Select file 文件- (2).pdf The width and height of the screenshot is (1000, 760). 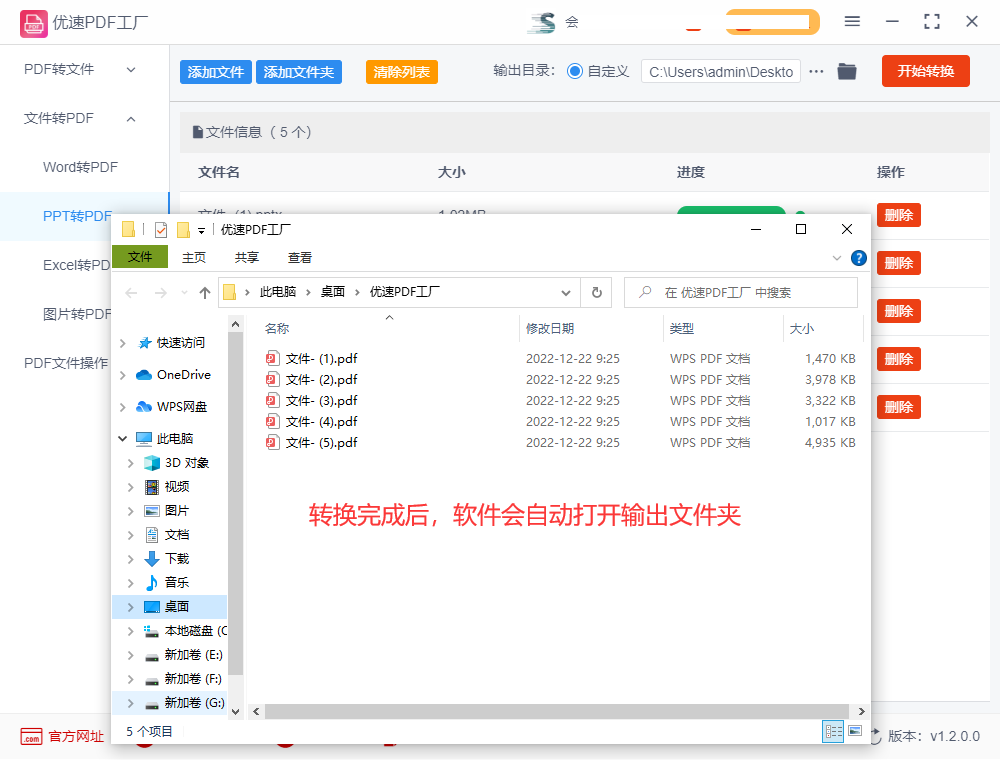pyautogui.click(x=321, y=379)
